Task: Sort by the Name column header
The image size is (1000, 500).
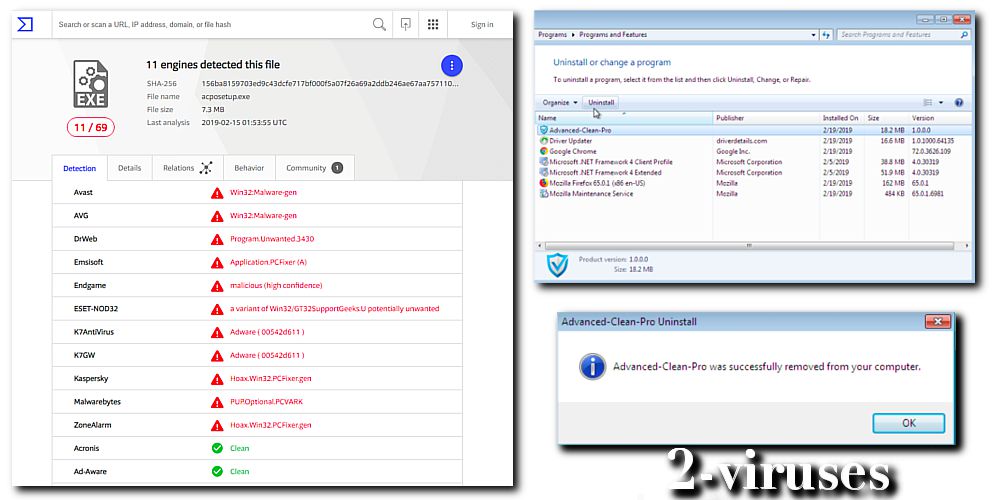Action: pyautogui.click(x=624, y=118)
